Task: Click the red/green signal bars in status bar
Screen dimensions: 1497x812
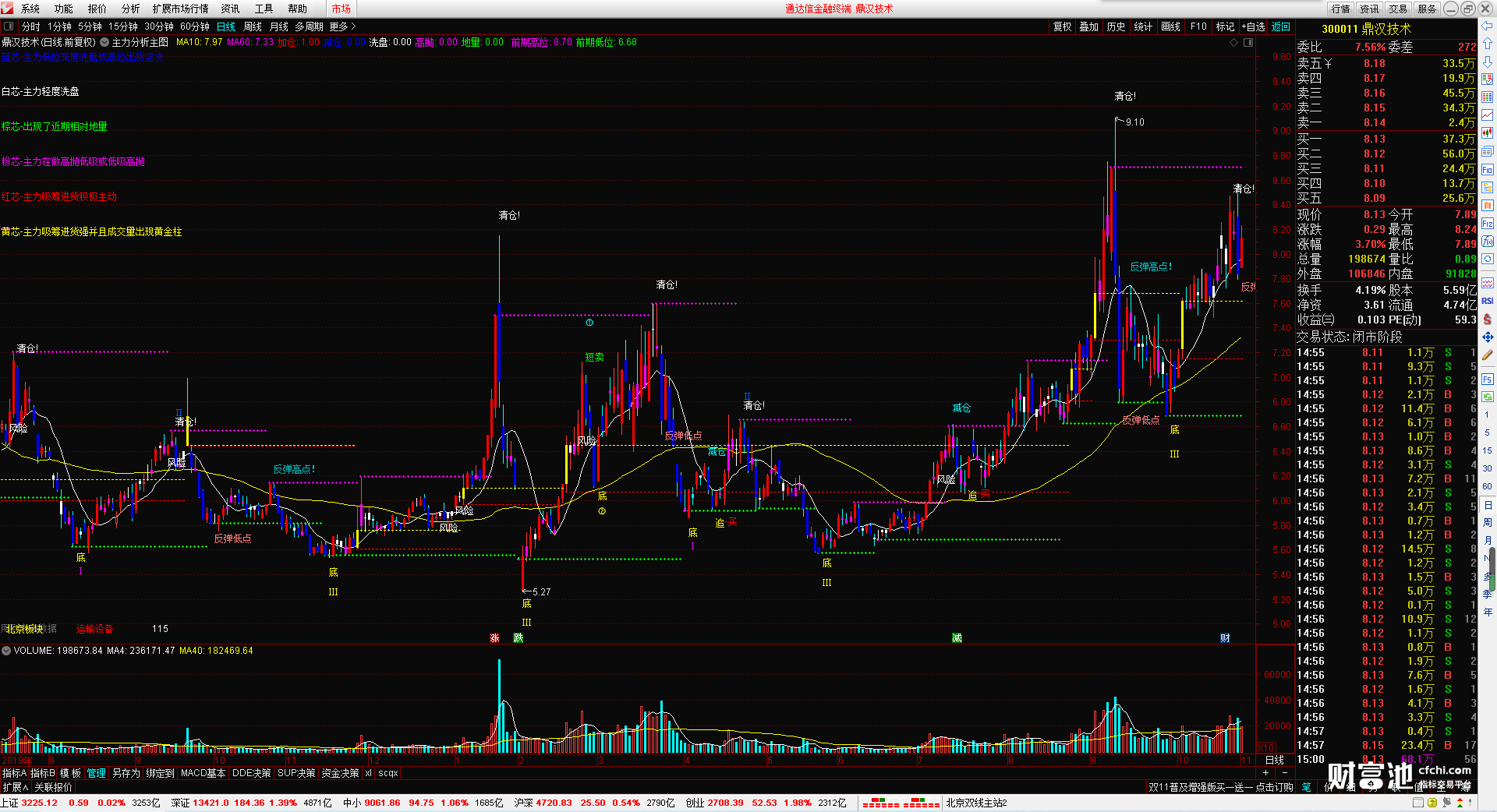Action: pos(901,803)
